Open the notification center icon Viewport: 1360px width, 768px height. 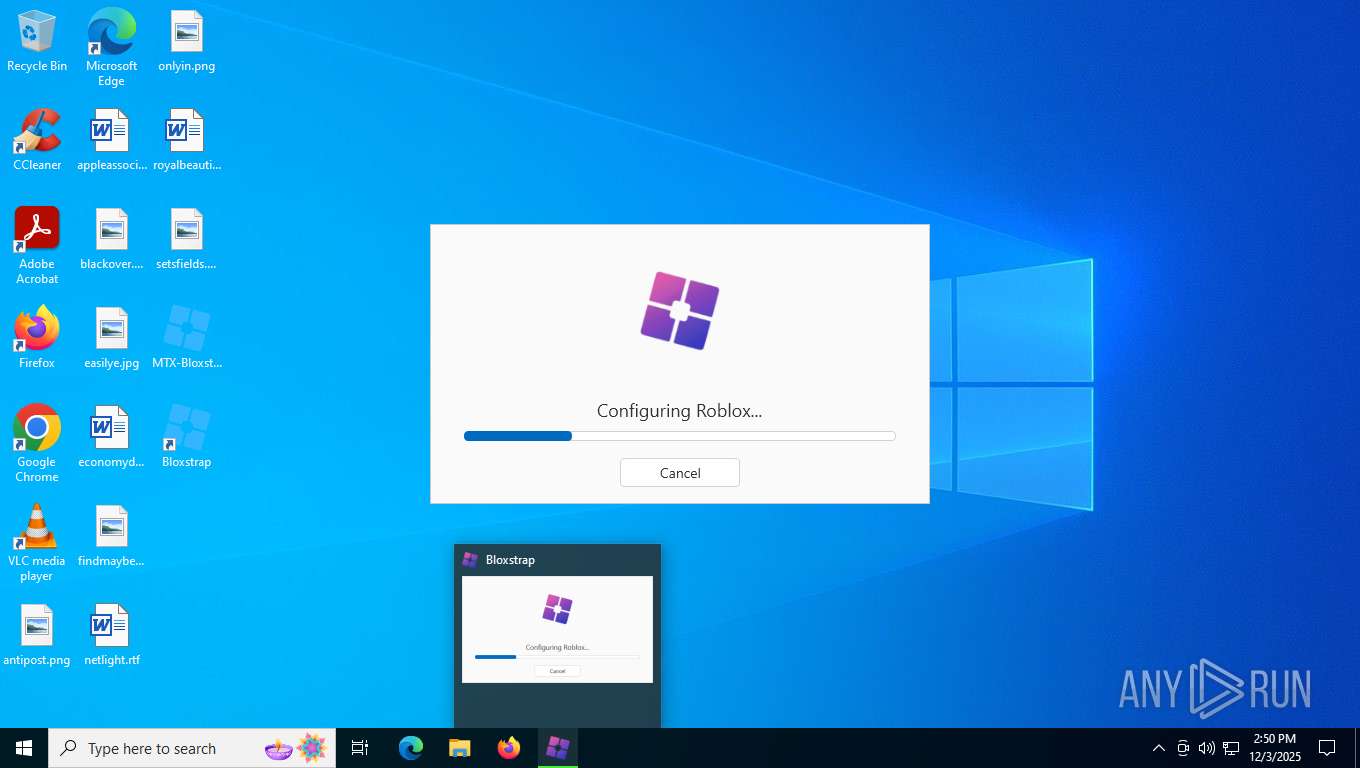click(x=1327, y=748)
